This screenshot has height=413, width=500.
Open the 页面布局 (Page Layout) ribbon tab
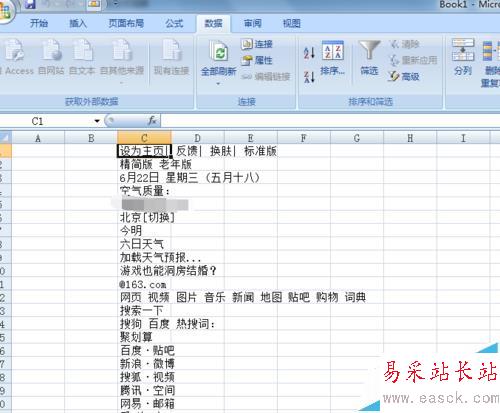(126, 23)
